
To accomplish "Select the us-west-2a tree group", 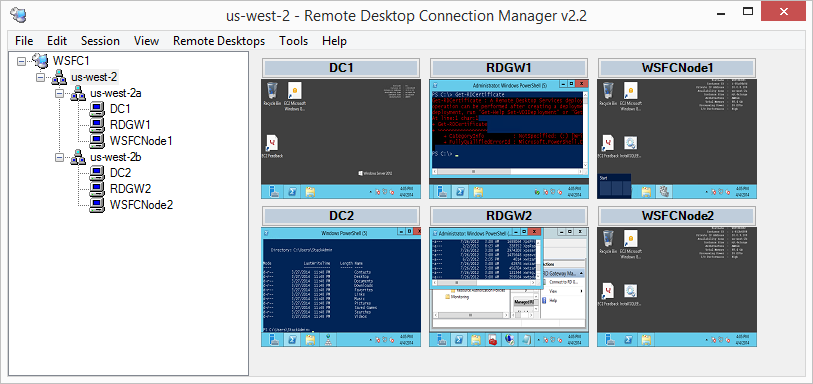I will (x=116, y=93).
